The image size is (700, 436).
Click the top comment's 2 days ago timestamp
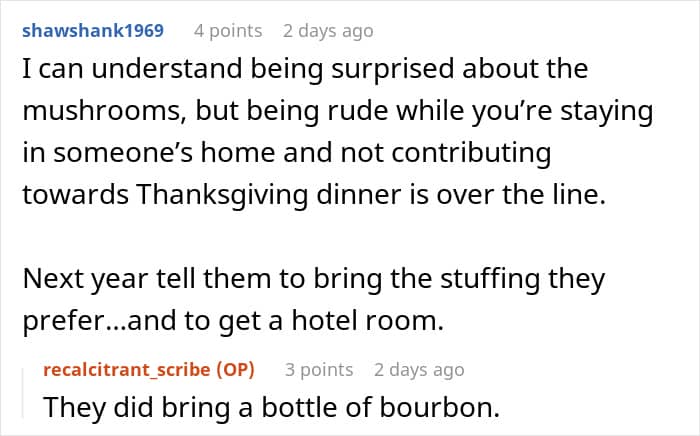[x=328, y=30]
